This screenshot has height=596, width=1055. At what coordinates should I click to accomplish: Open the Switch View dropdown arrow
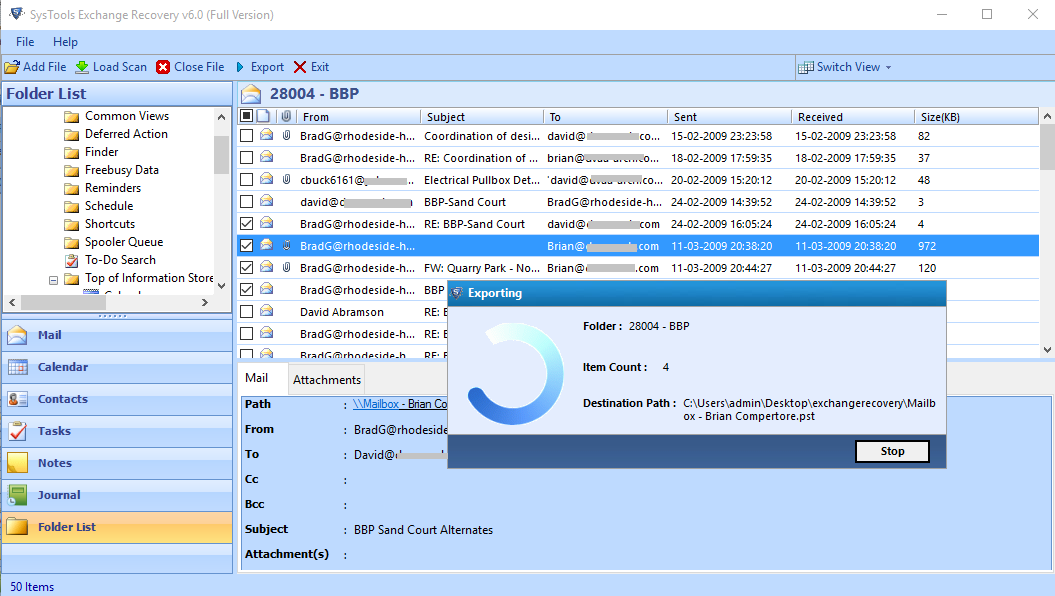click(889, 67)
